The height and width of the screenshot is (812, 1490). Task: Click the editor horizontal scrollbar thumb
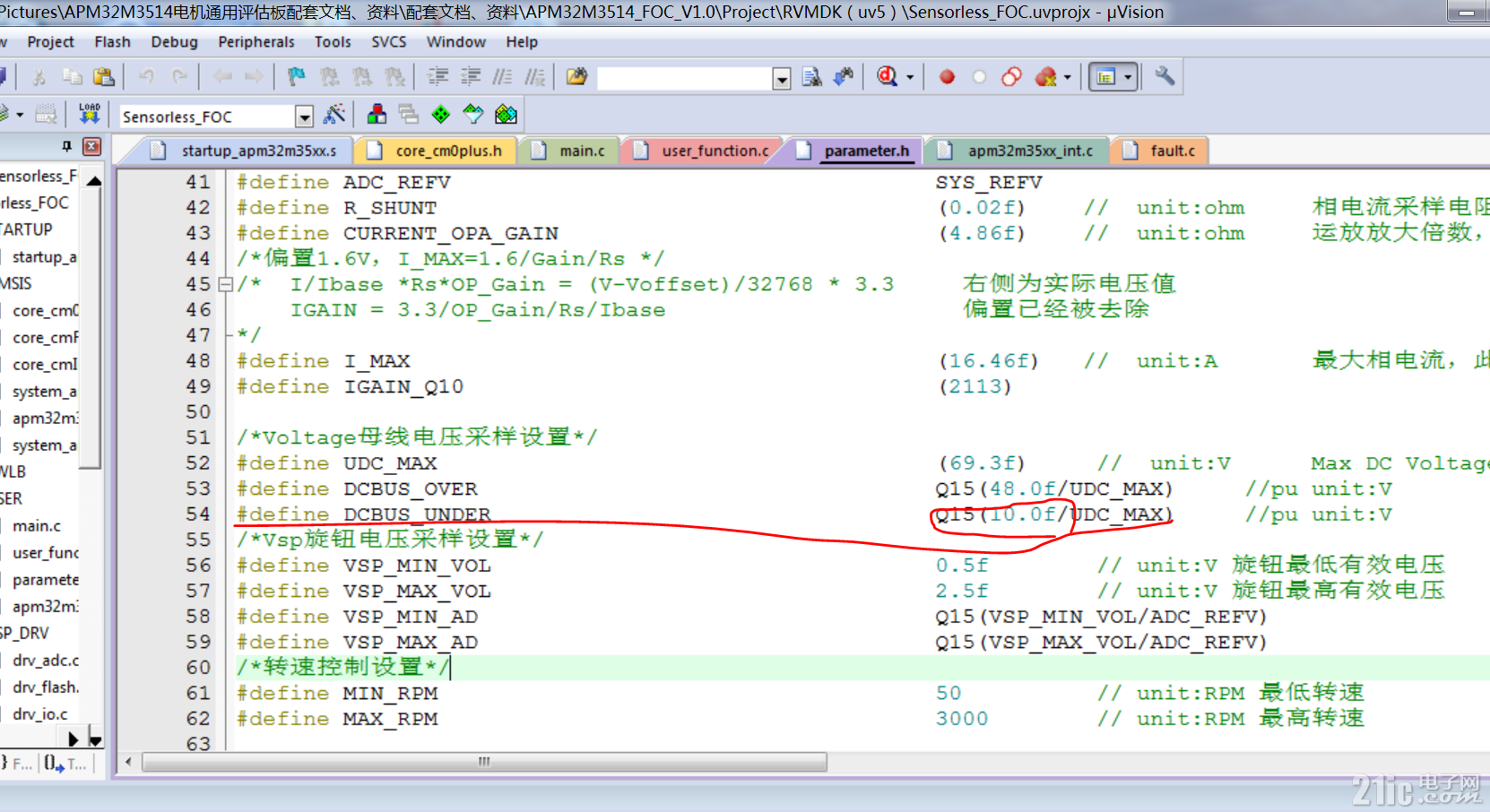tap(484, 762)
